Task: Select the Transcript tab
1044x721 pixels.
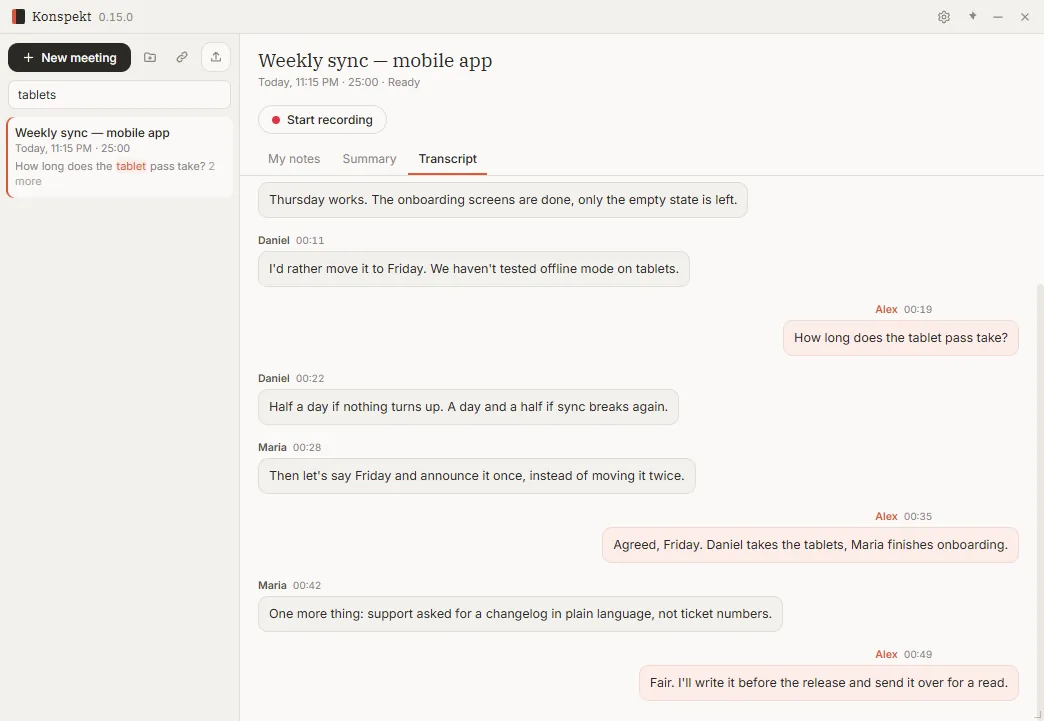Action: pos(447,158)
